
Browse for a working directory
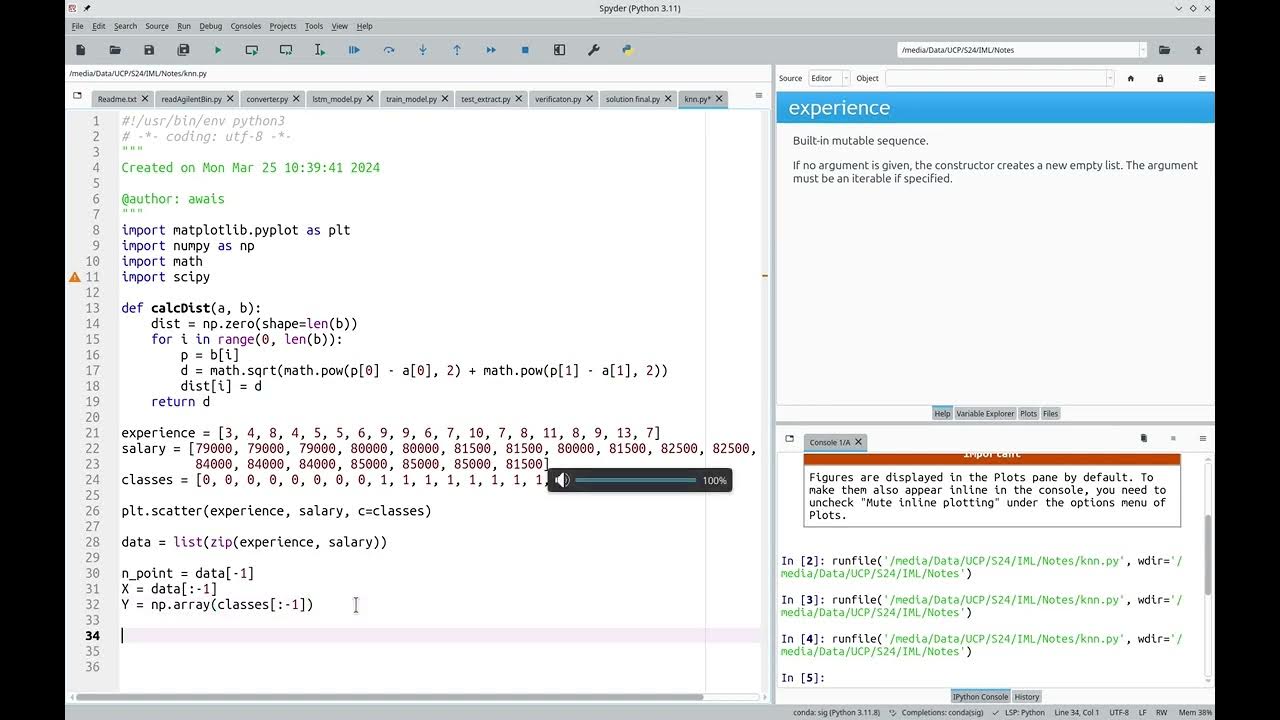1164,50
